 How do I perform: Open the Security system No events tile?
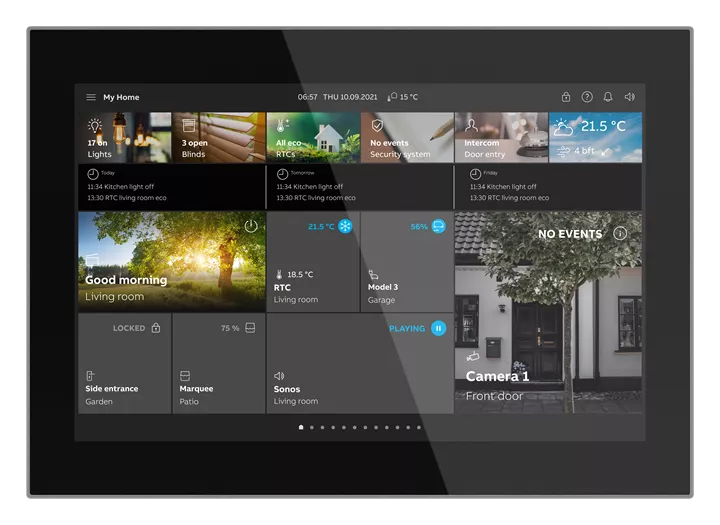point(407,137)
